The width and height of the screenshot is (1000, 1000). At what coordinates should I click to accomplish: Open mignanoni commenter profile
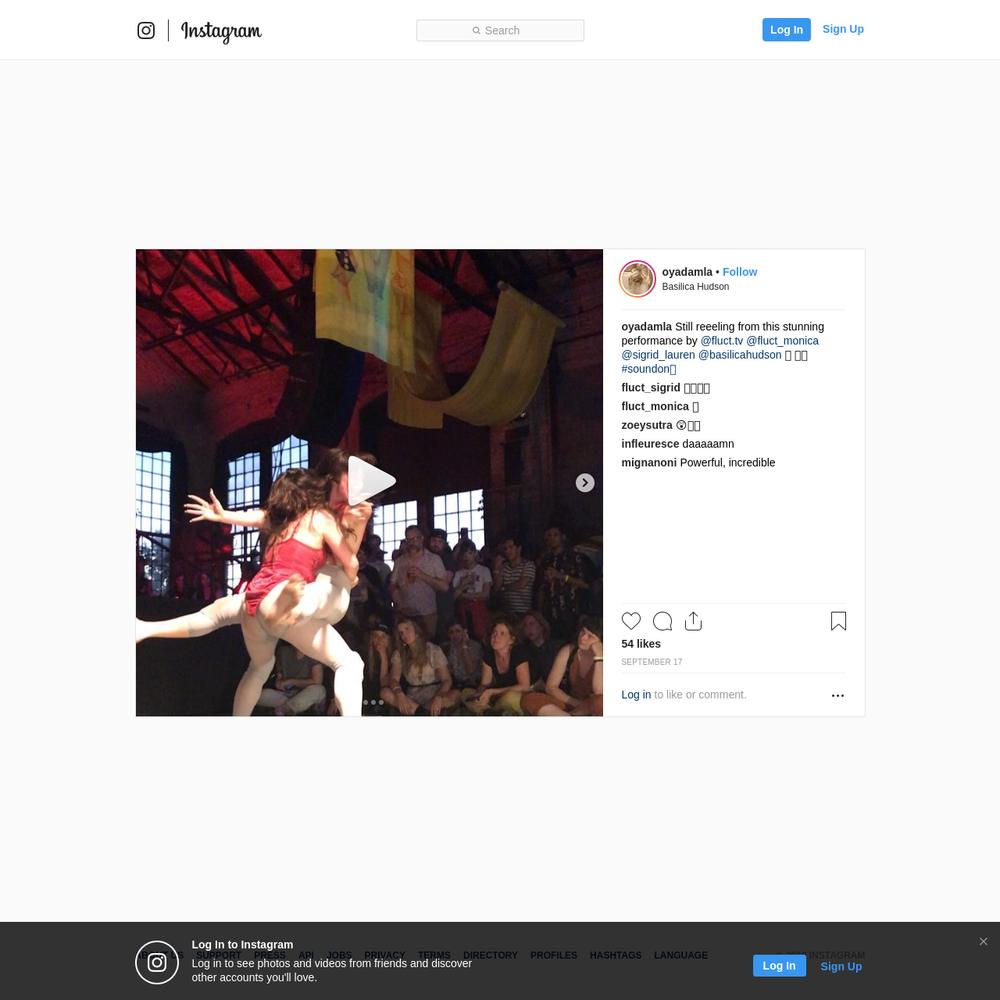pos(649,462)
